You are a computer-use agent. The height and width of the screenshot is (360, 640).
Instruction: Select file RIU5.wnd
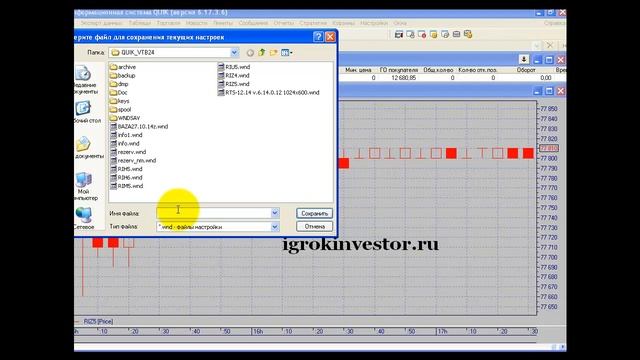[234, 67]
